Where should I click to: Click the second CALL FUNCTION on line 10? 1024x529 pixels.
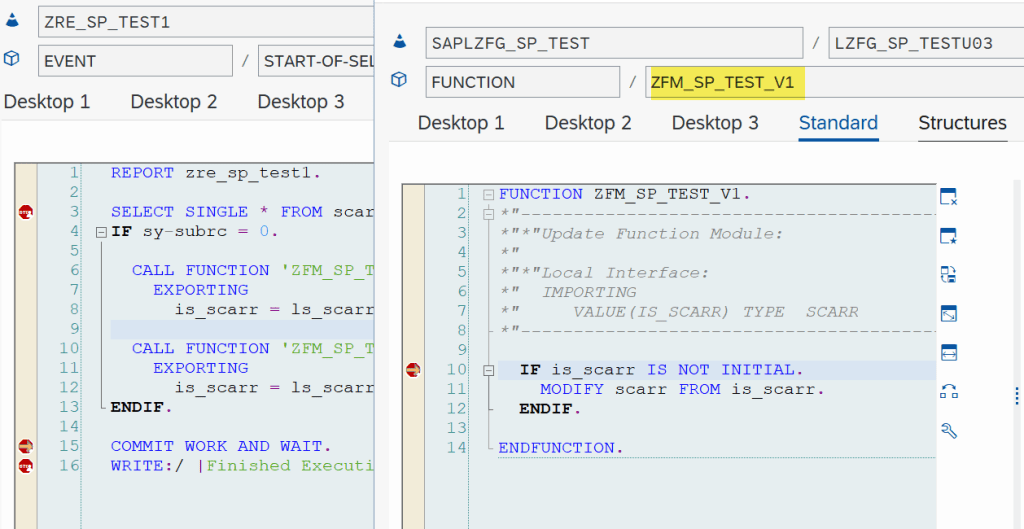click(252, 349)
